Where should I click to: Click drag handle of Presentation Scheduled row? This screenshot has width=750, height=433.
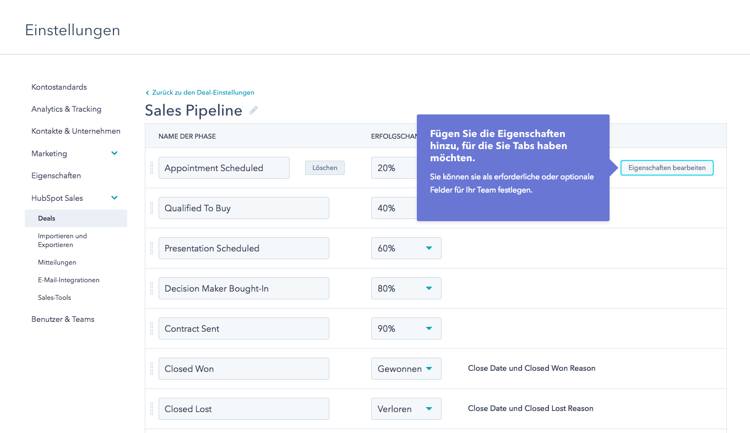tap(152, 248)
